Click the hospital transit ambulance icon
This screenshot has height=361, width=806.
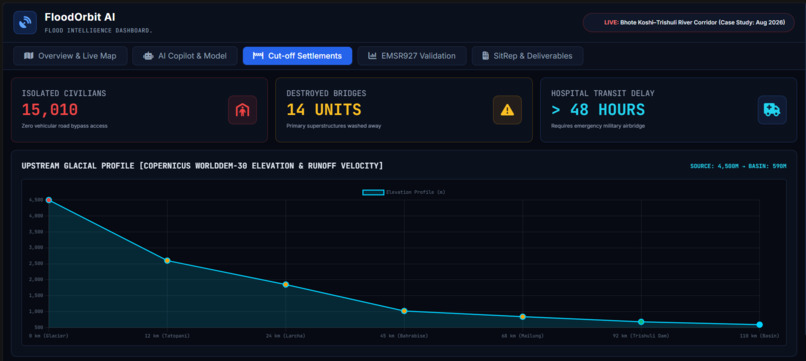click(772, 110)
